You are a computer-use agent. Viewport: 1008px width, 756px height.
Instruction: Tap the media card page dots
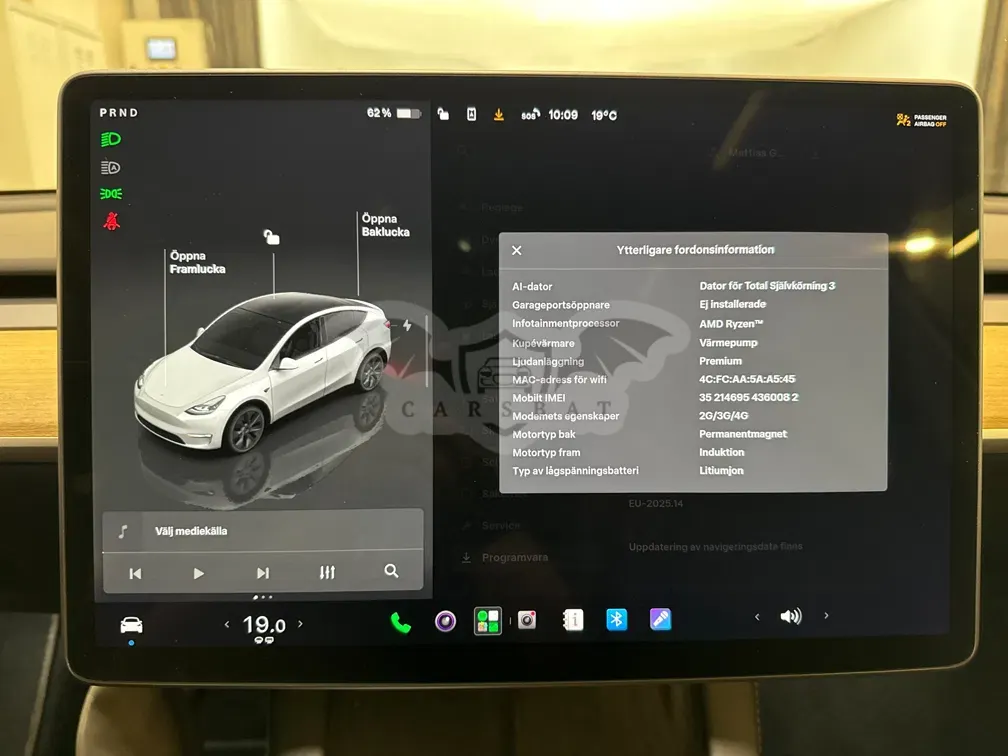(263, 597)
